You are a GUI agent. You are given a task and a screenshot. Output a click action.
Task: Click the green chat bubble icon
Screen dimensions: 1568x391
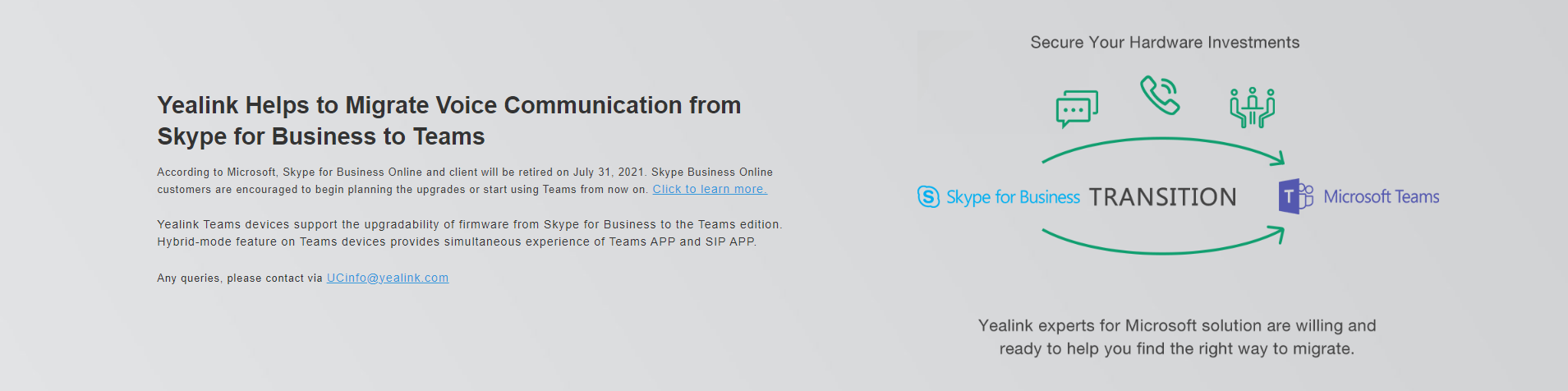click(1077, 109)
